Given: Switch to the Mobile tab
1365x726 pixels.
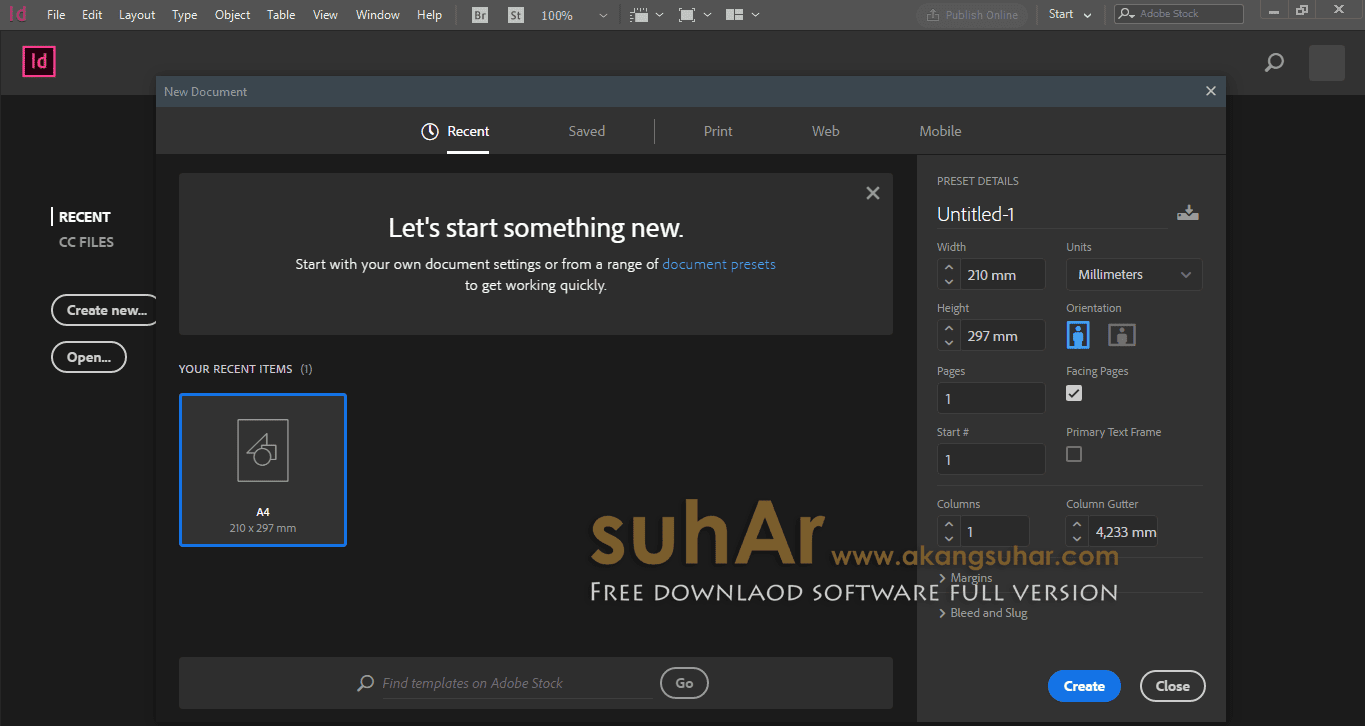Looking at the screenshot, I should point(941,131).
